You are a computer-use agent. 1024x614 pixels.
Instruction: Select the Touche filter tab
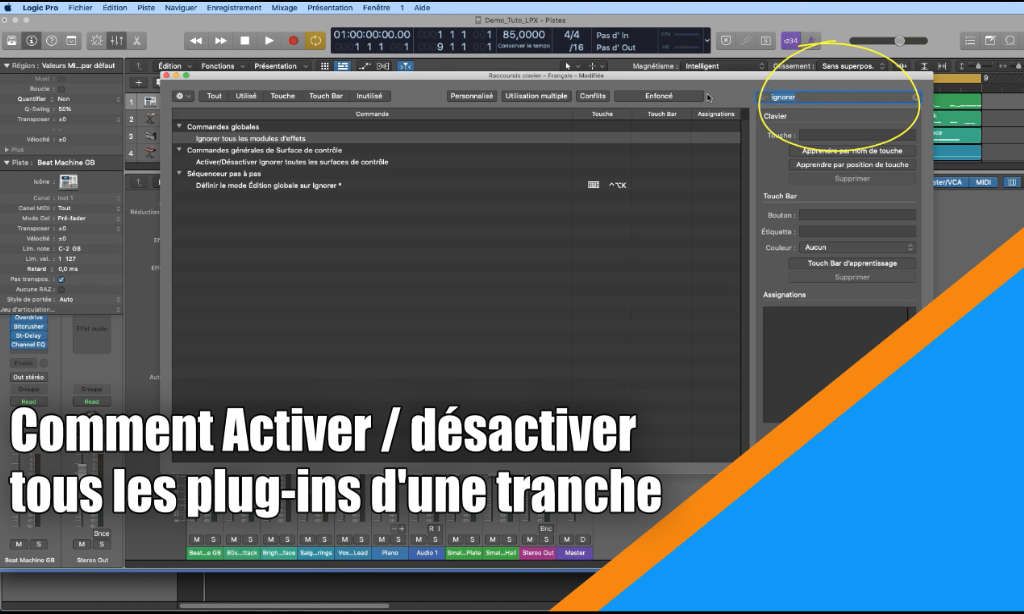[283, 96]
